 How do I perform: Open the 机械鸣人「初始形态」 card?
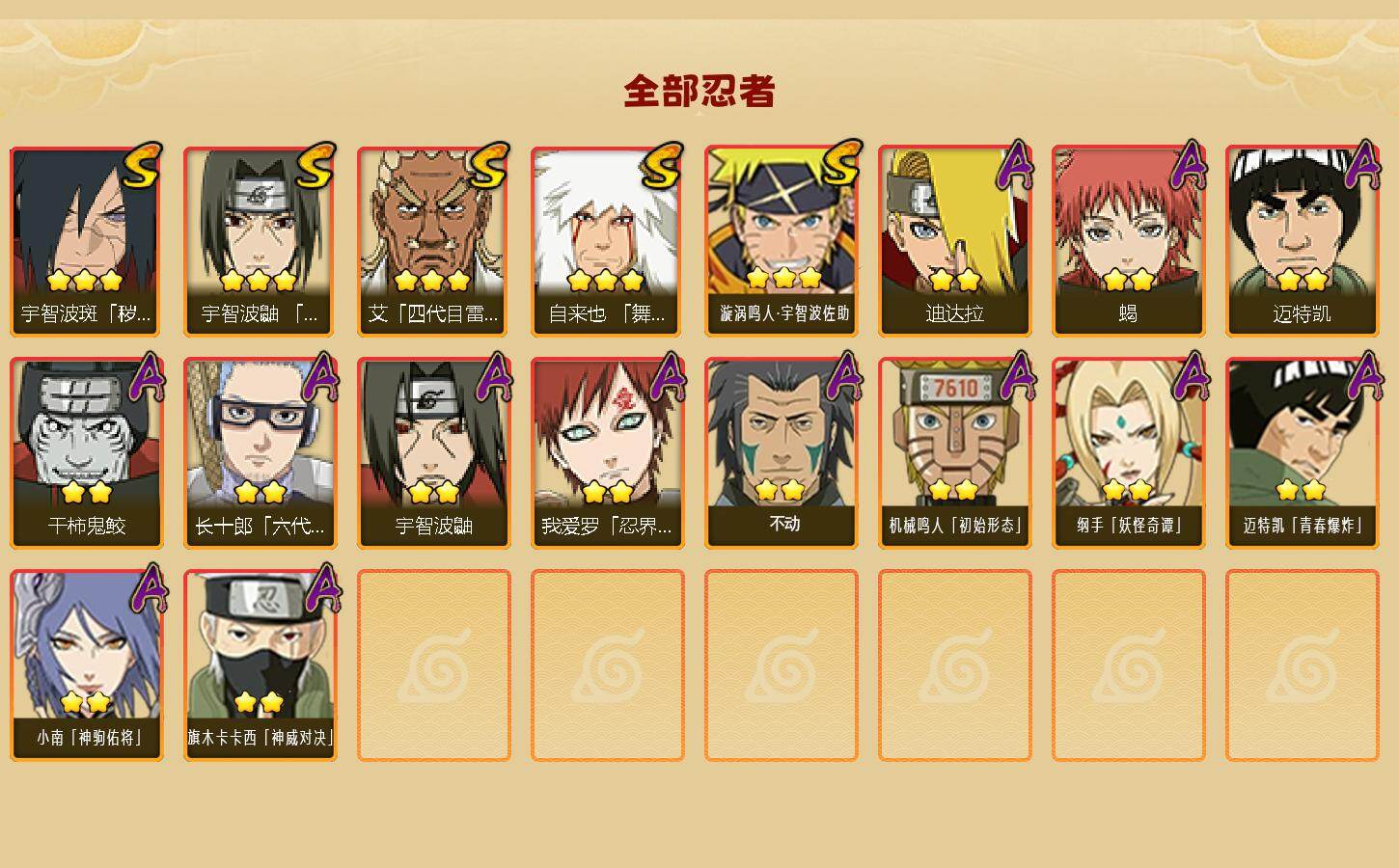955,453
